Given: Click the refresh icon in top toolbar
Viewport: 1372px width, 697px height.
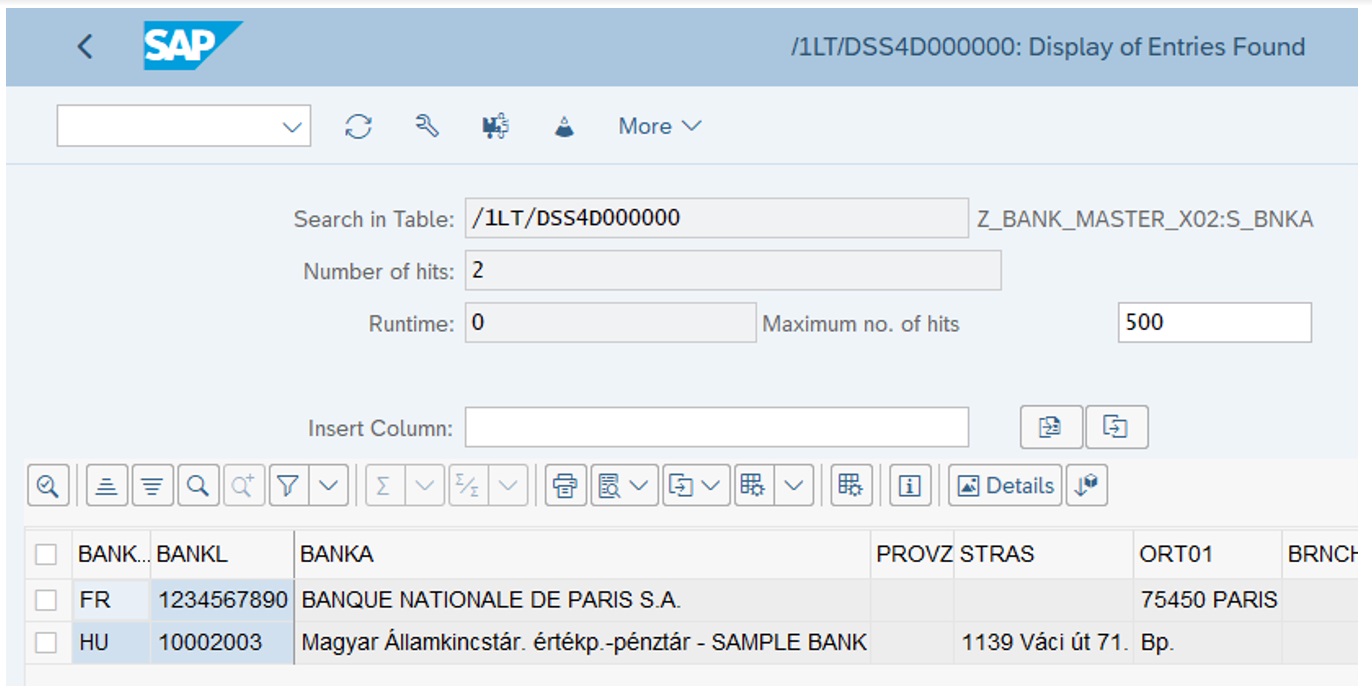Looking at the screenshot, I should click(x=358, y=126).
